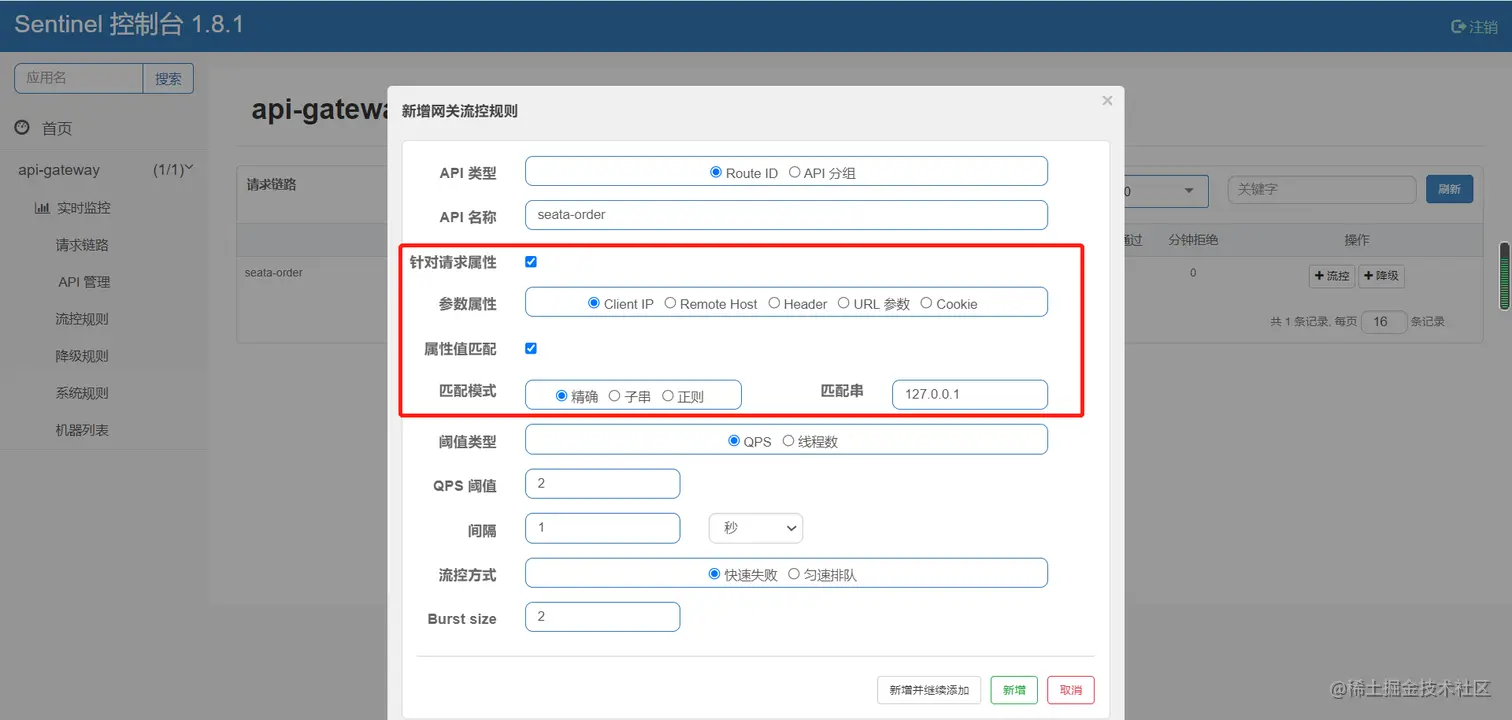Click the 新增网关流控规则 dialog title
This screenshot has height=720, width=1512.
click(x=460, y=111)
